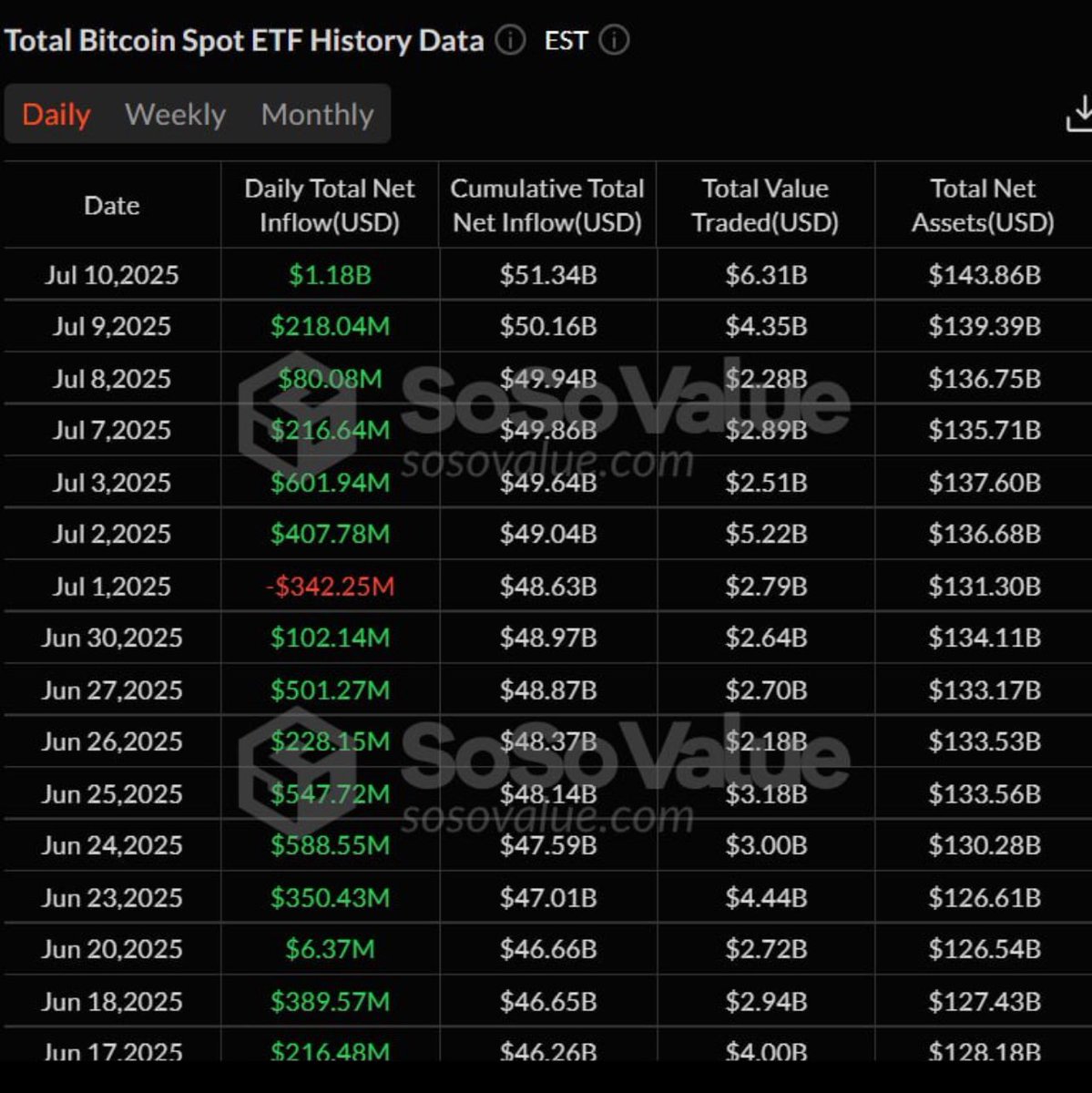This screenshot has height=1093, width=1092.
Task: Select the $6.31B value traded cell
Action: pos(766,275)
